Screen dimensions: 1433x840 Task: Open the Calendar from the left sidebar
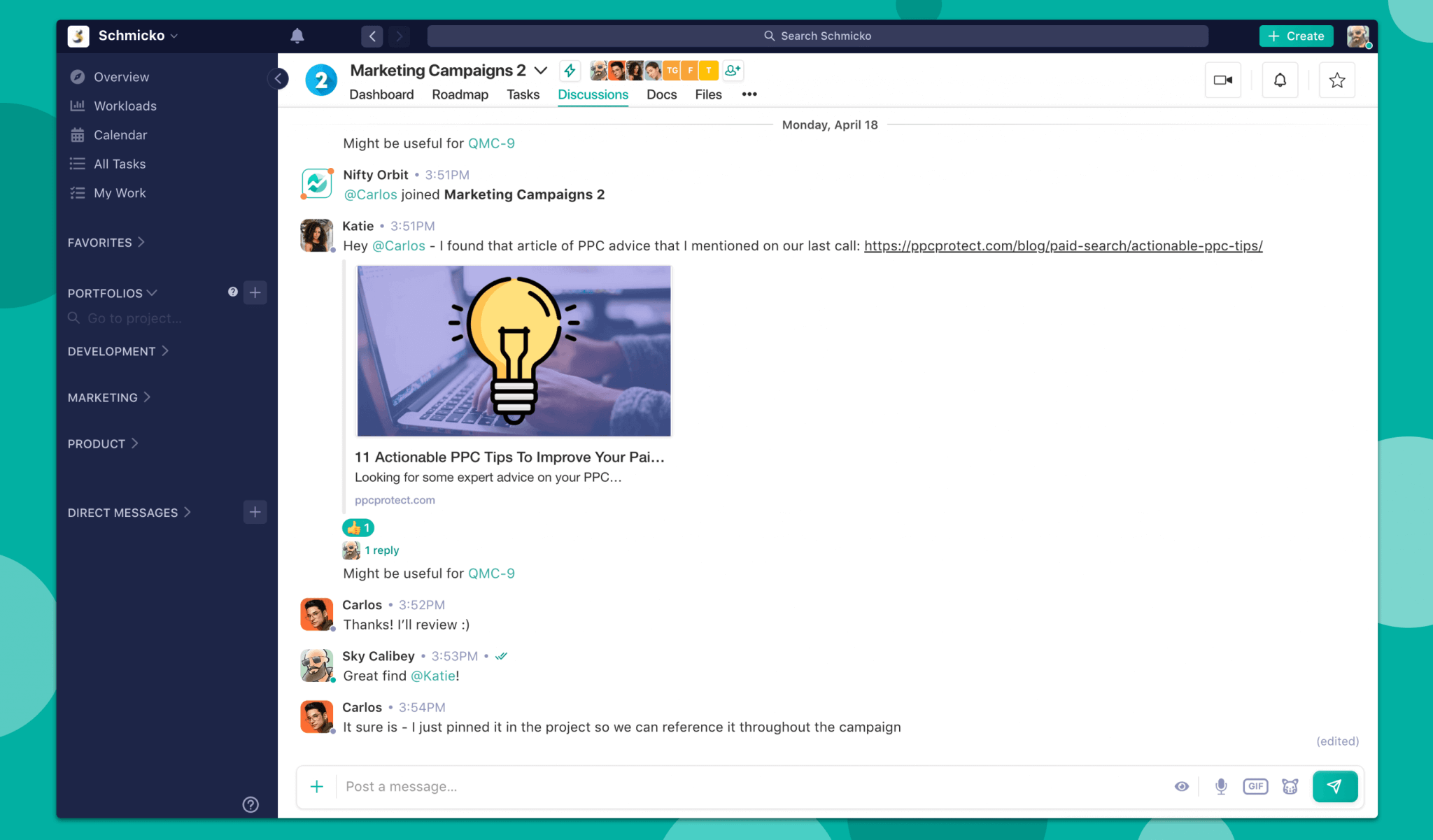tap(120, 134)
